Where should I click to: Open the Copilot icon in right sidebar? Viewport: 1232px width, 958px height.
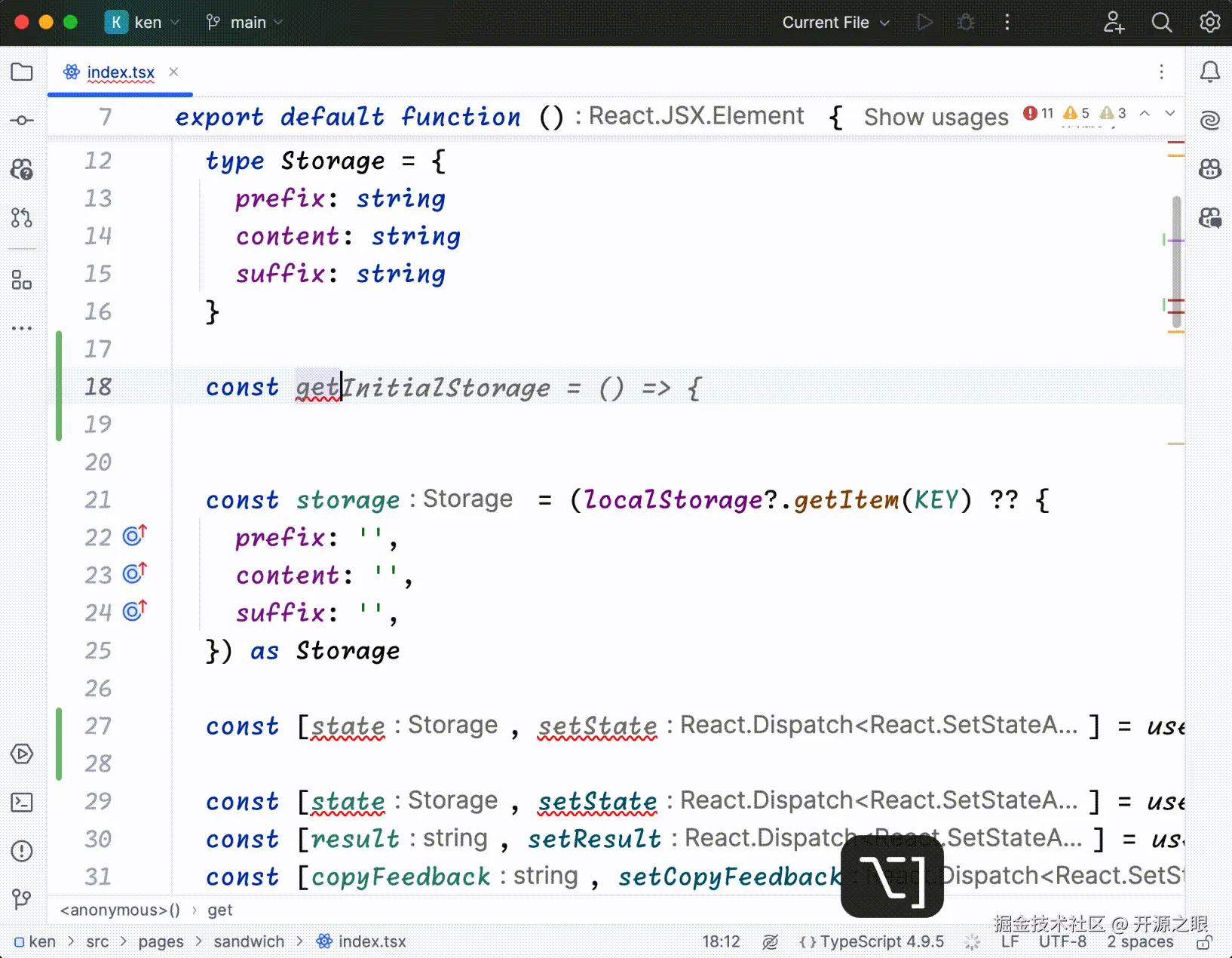1210,169
